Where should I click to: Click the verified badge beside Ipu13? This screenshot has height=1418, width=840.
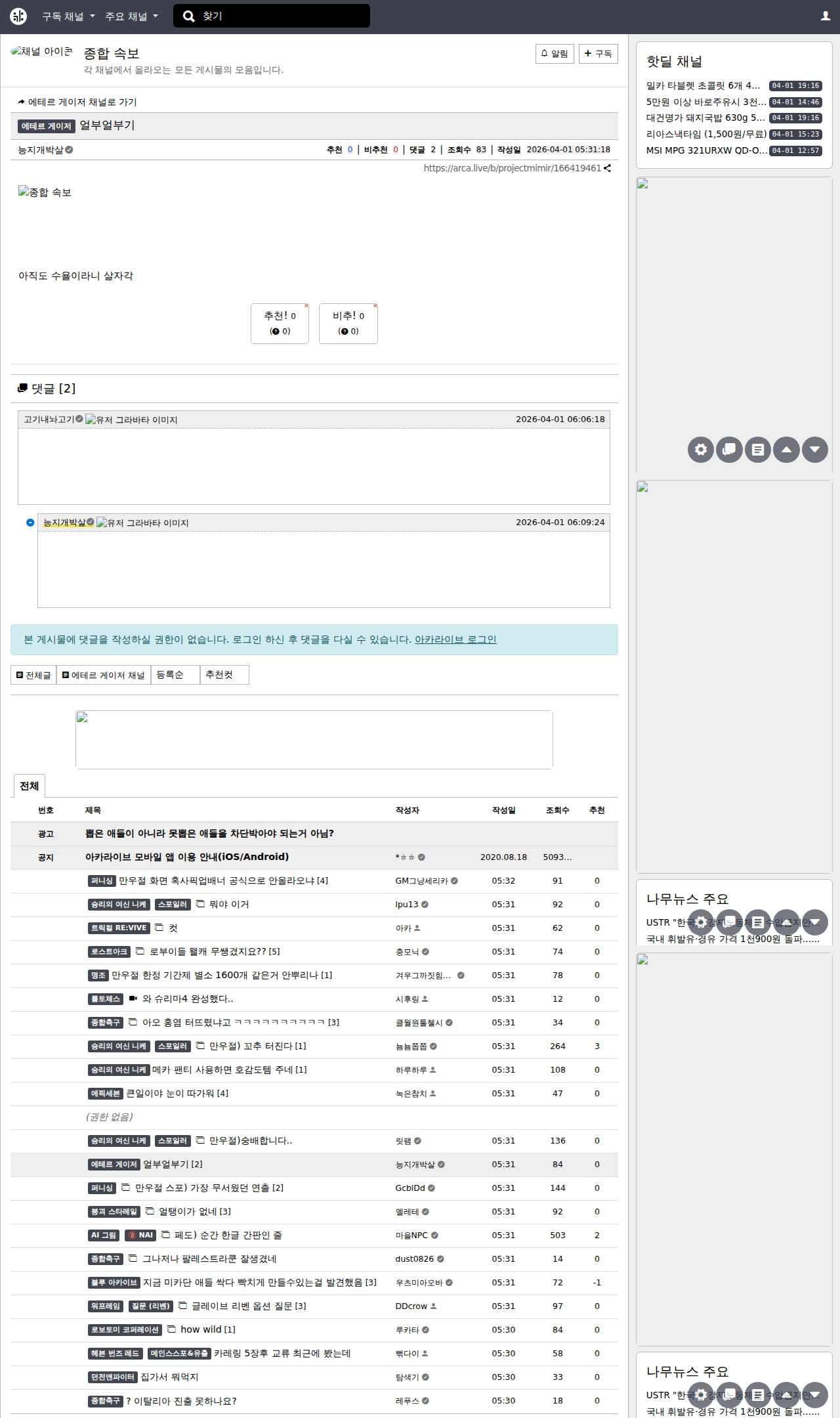point(425,905)
